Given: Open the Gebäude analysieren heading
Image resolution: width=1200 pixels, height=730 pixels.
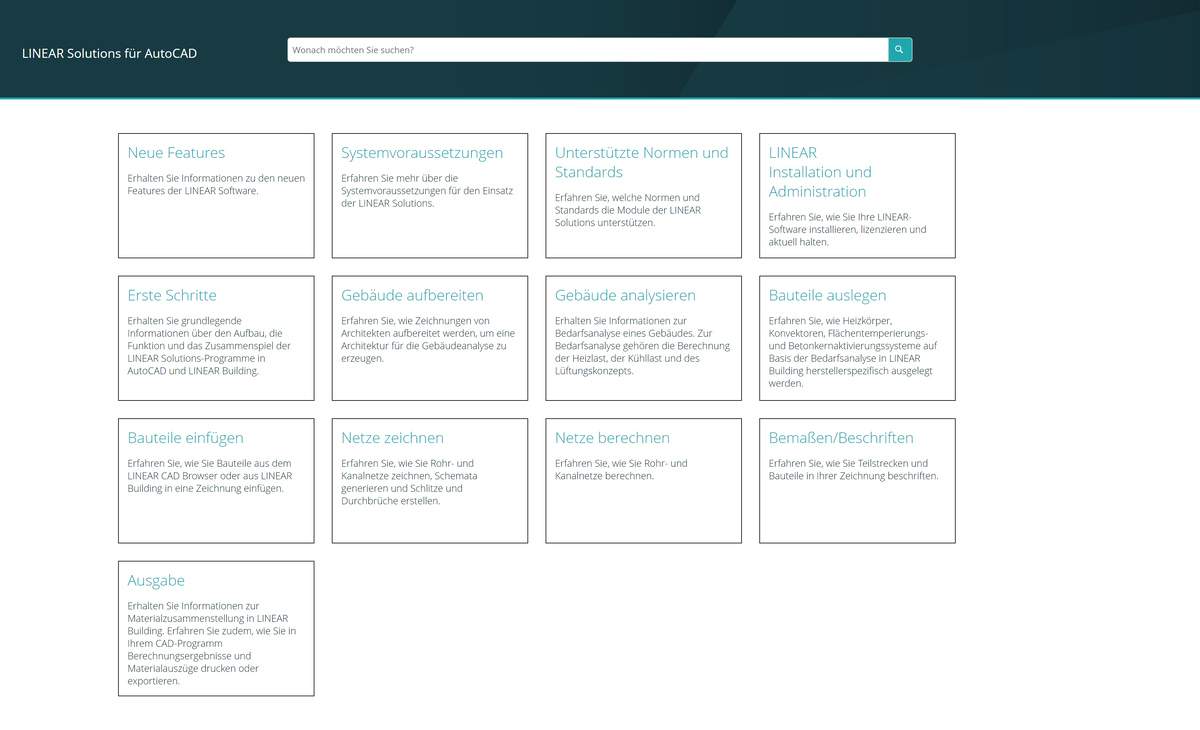Looking at the screenshot, I should 625,295.
